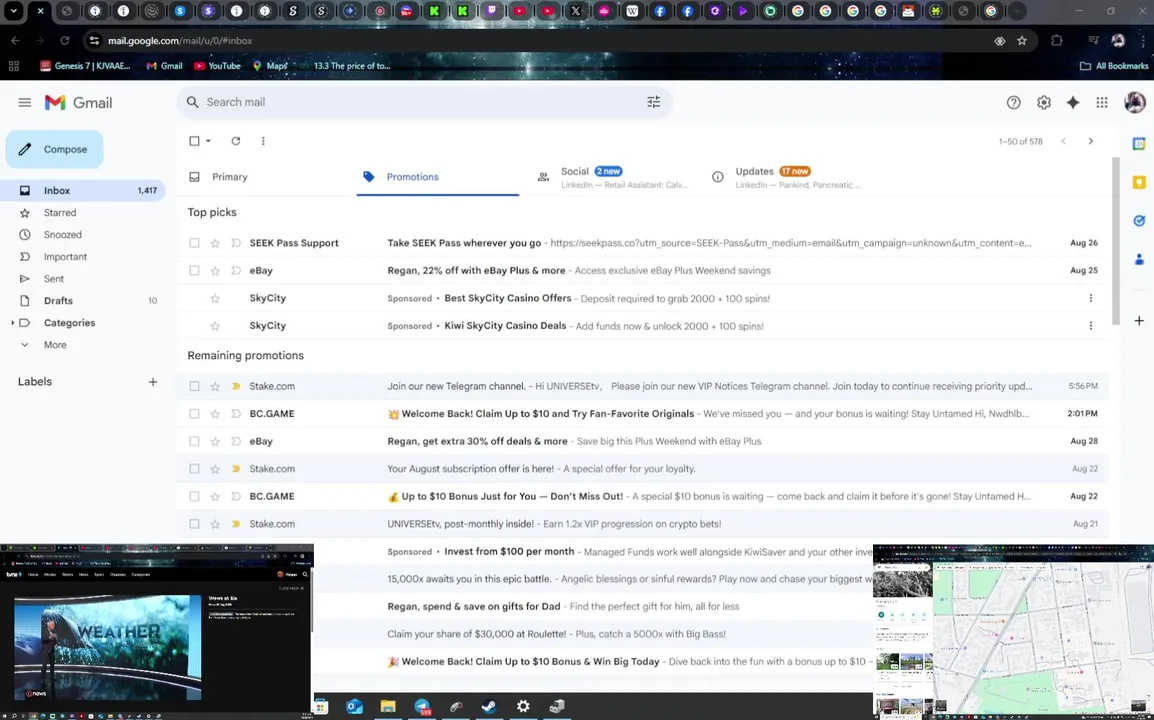Open the Inbox folder
The height and width of the screenshot is (720, 1154).
(x=82, y=190)
